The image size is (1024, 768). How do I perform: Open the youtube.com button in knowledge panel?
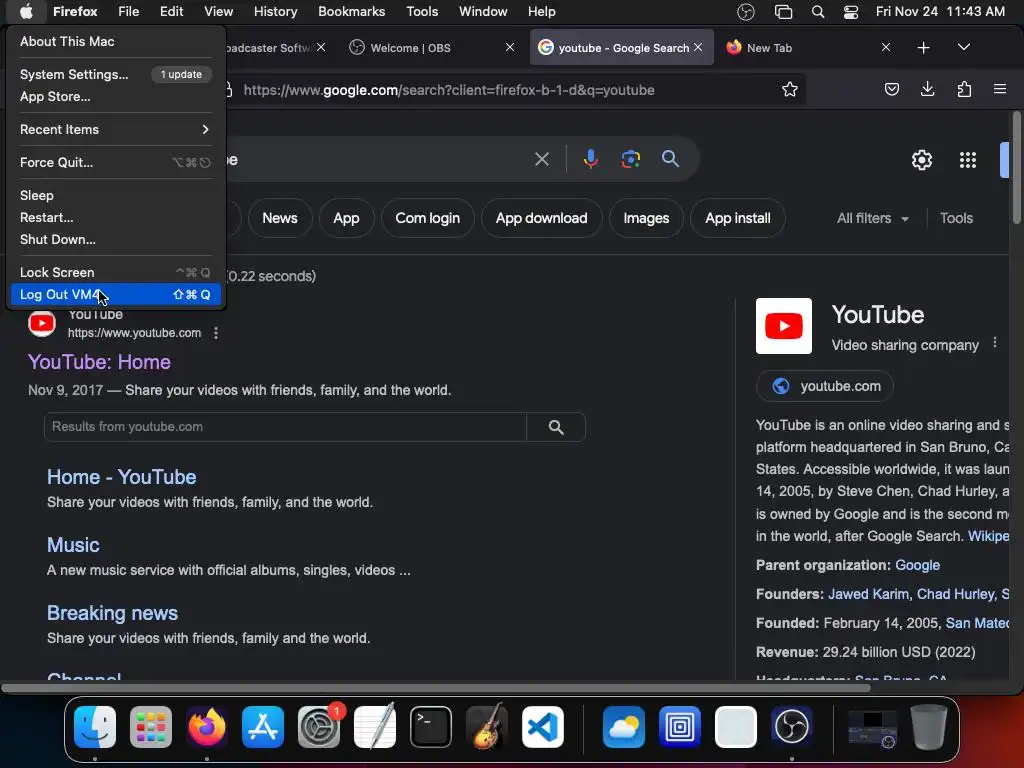tap(825, 386)
